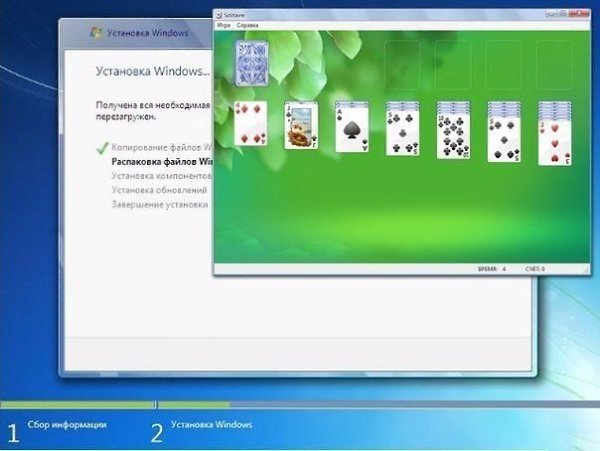Viewport: 600px width, 451px height.
Task: Click the Установка обновлений step text
Action: (159, 190)
